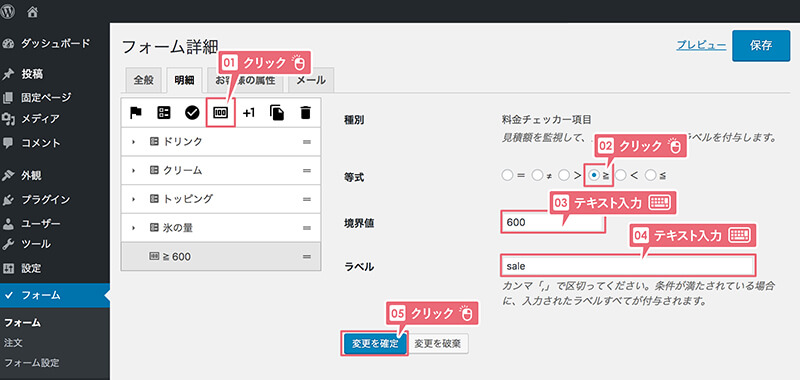The image size is (800, 380).
Task: Open the フォーム submenu item
Action: (22, 323)
